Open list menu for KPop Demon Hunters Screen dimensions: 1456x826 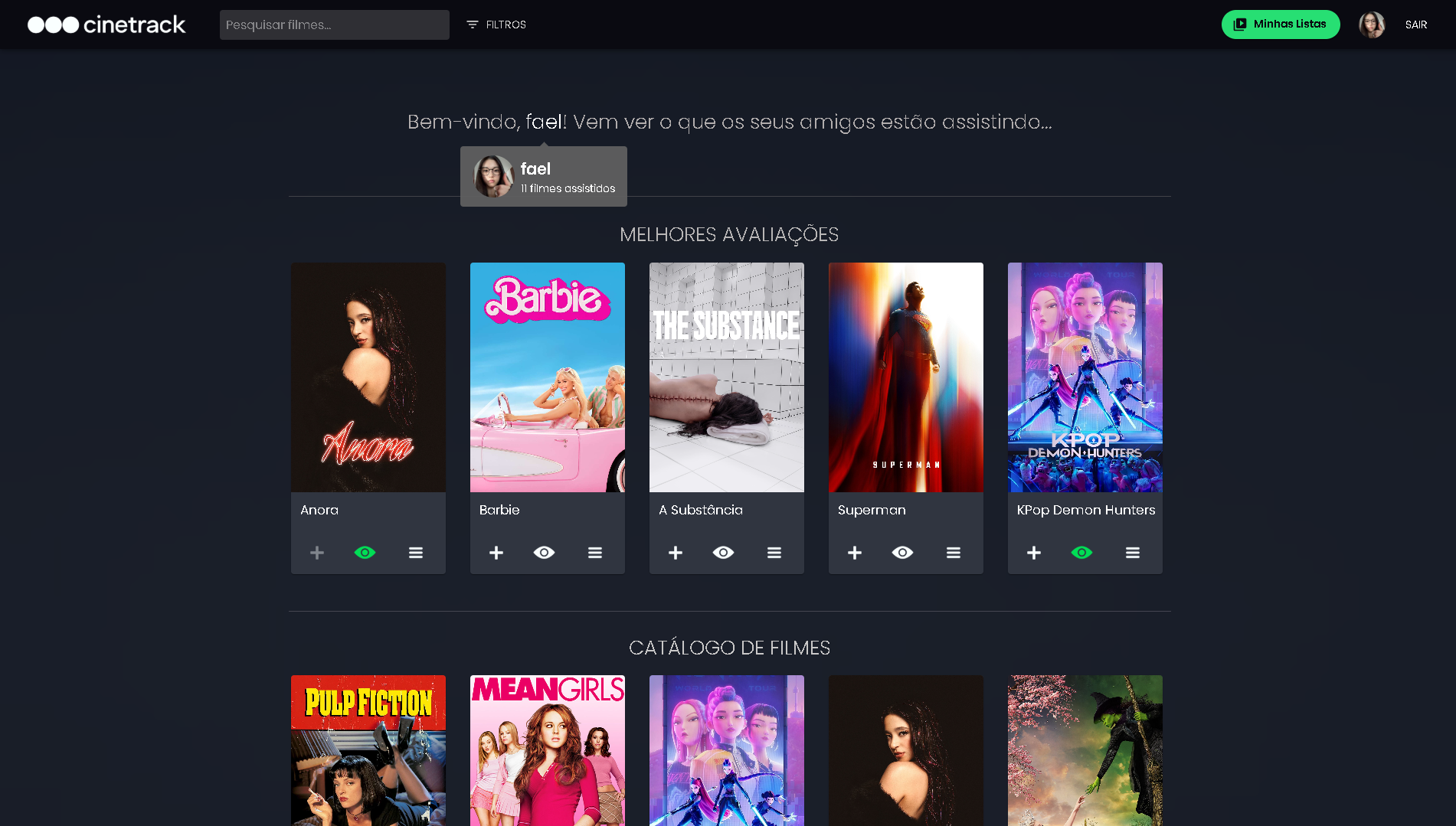tap(1133, 553)
